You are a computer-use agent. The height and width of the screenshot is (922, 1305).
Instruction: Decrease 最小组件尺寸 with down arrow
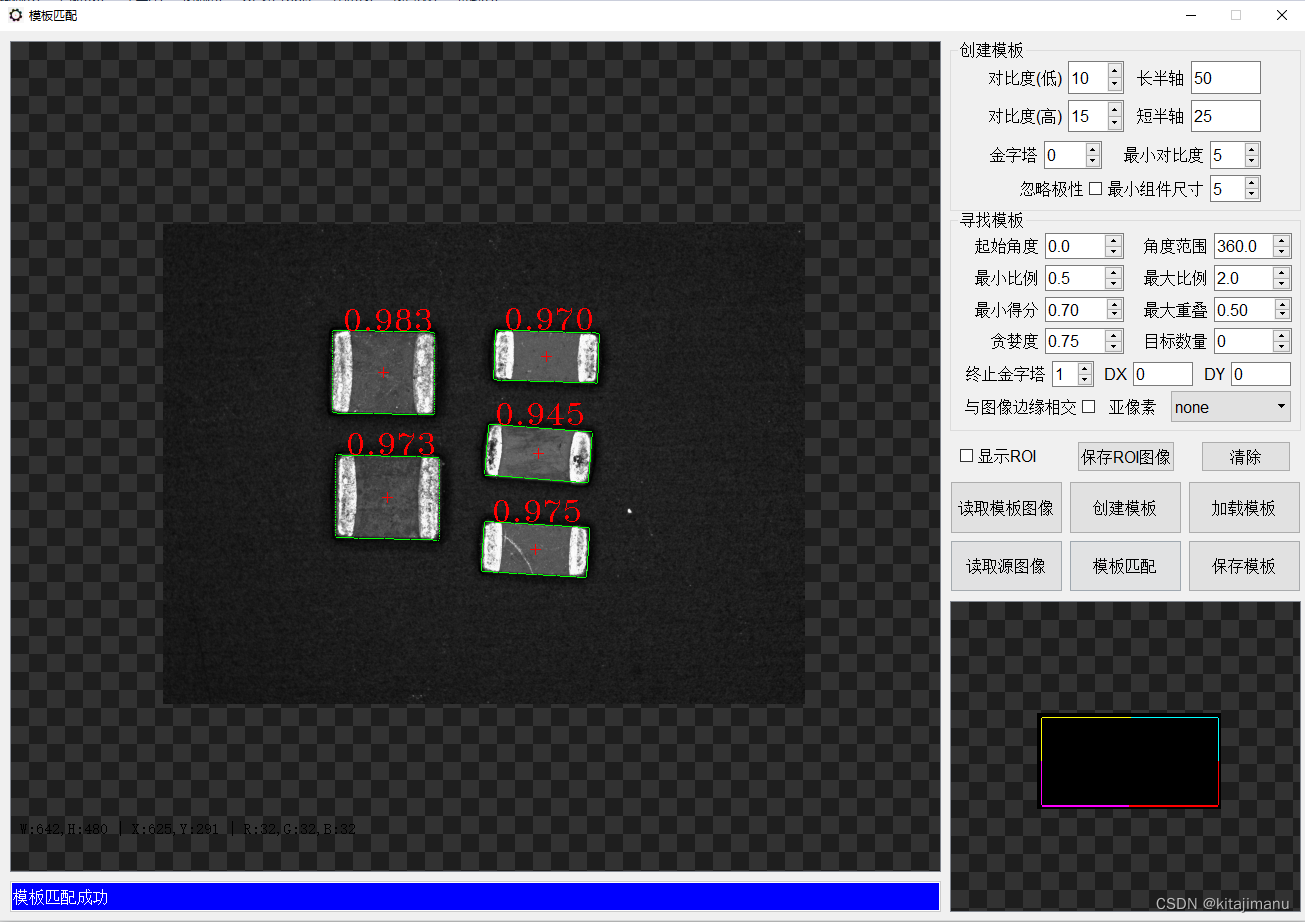(x=1252, y=194)
